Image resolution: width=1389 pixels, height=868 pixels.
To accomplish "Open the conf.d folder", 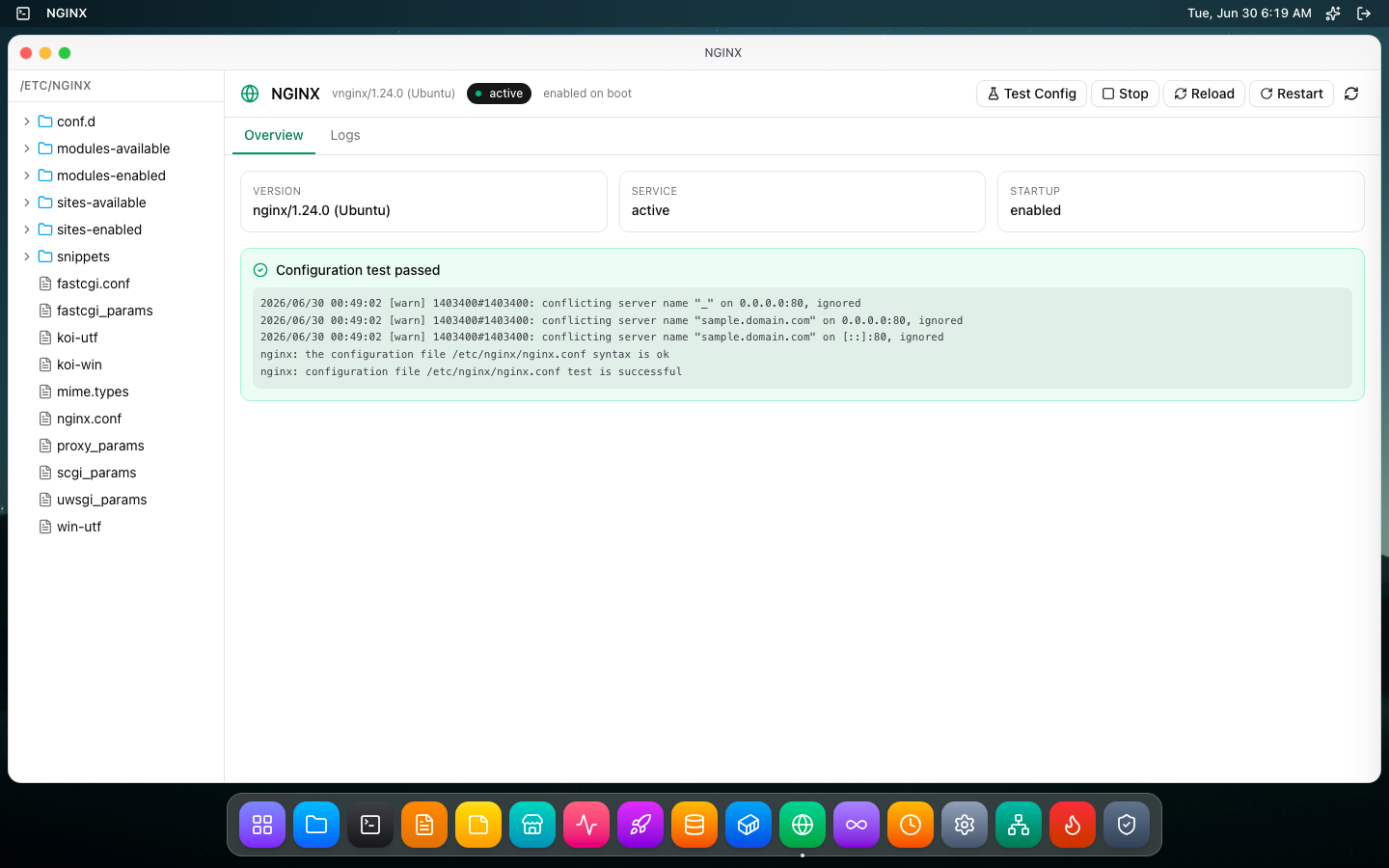I will [116, 122].
